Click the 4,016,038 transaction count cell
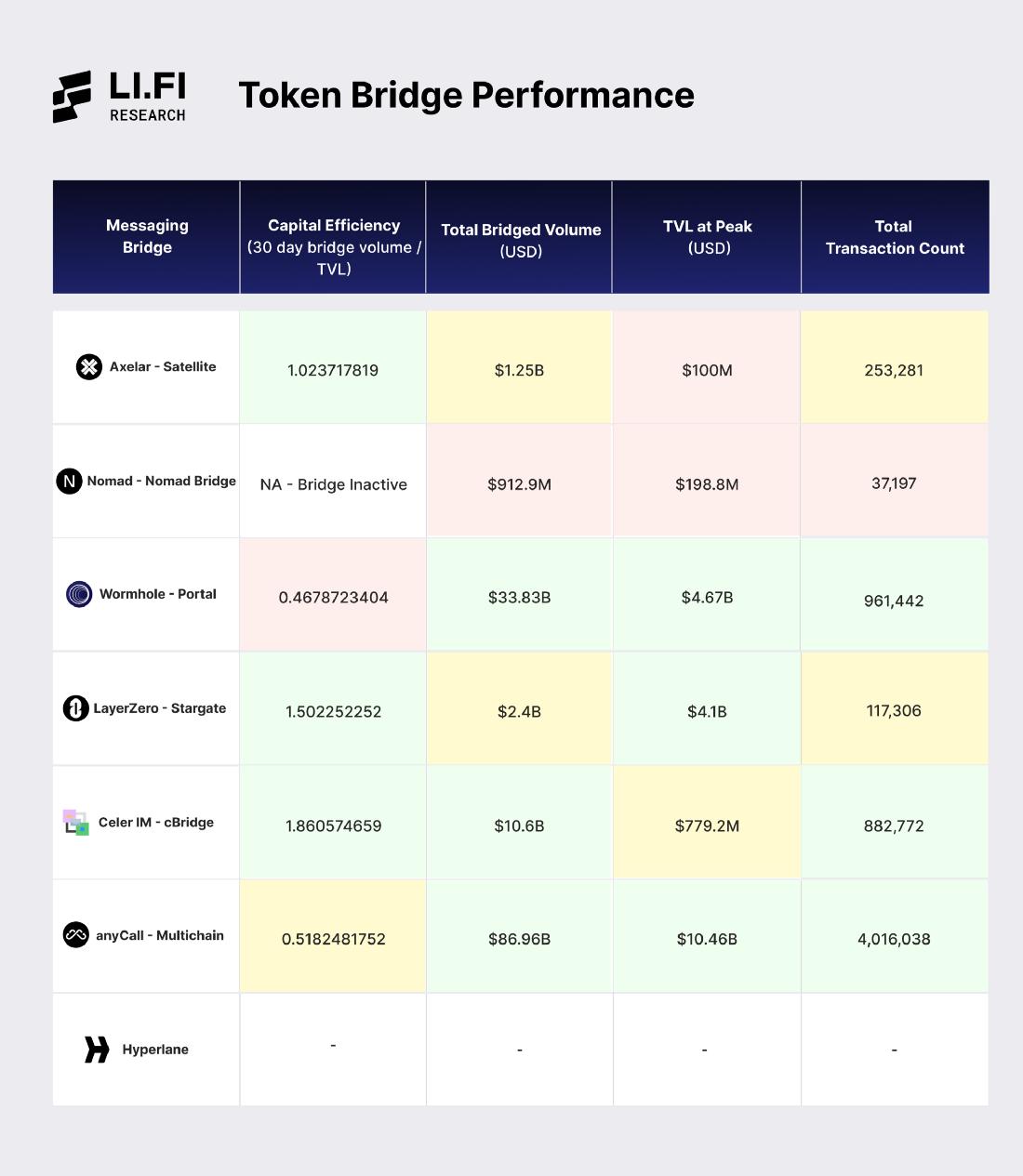This screenshot has width=1023, height=1176. click(894, 939)
